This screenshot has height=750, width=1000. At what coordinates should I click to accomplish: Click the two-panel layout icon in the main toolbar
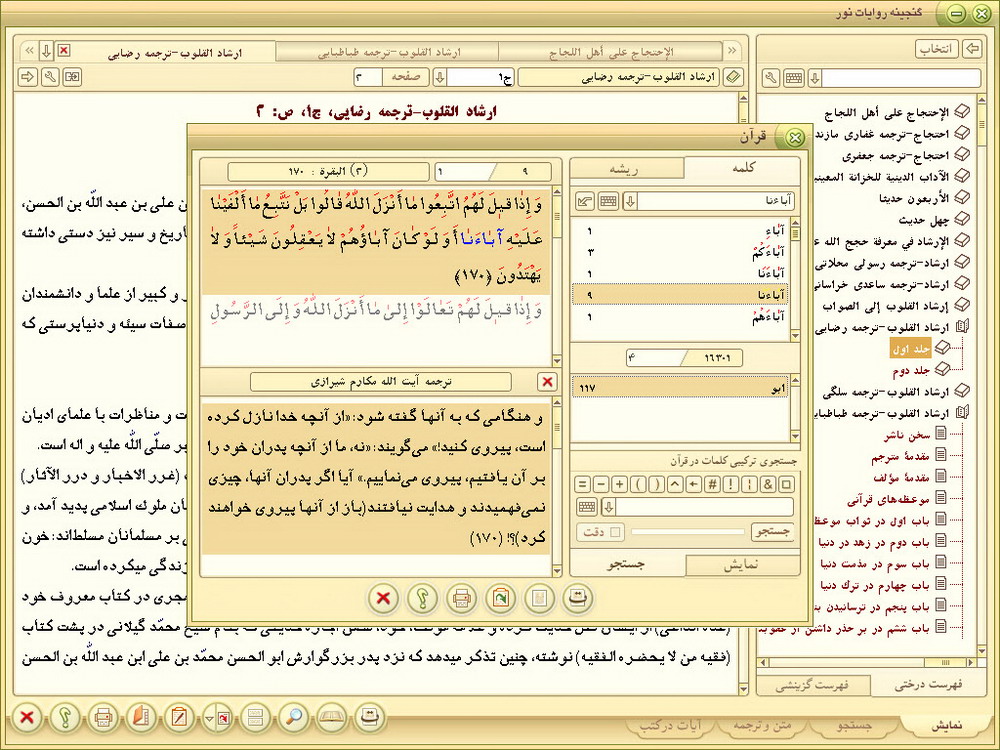click(x=255, y=718)
